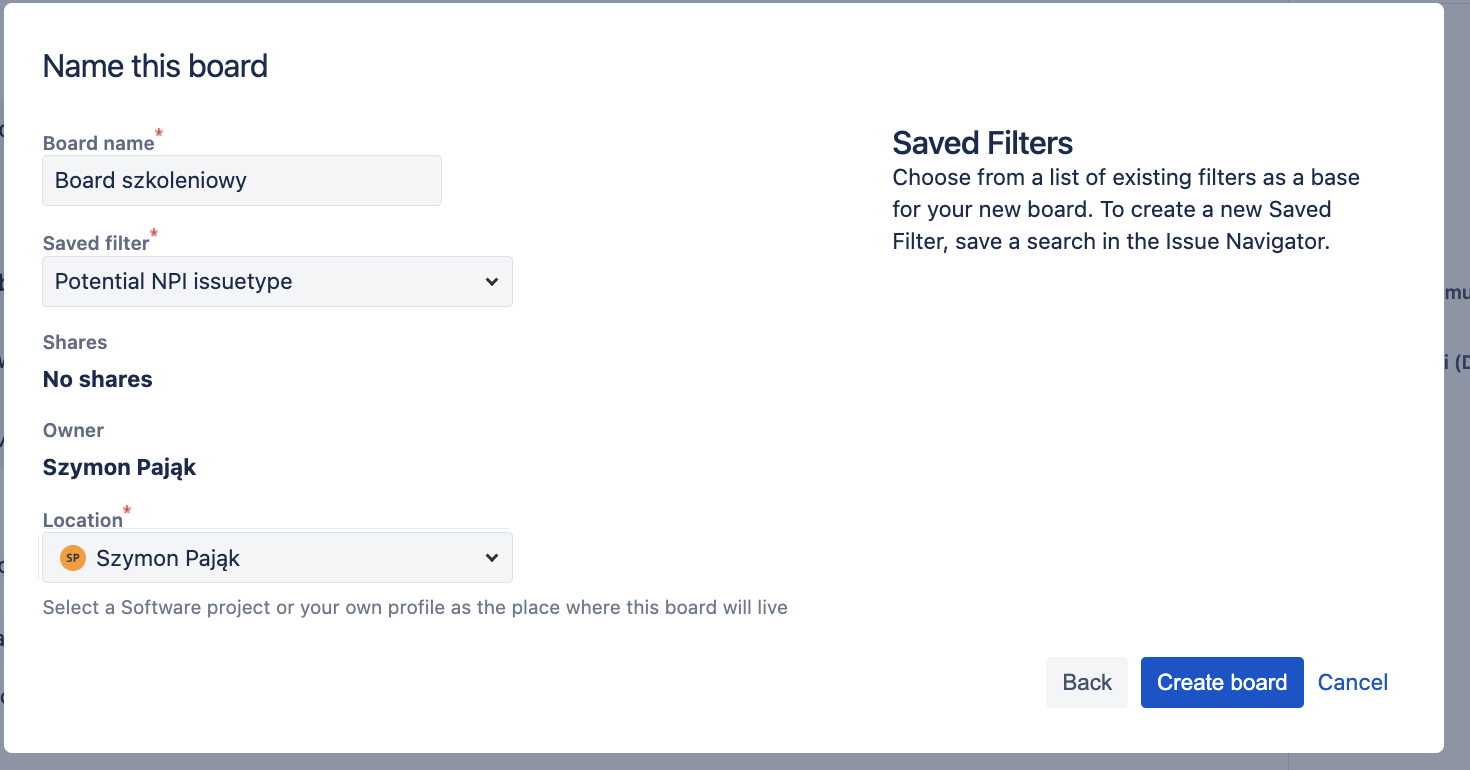The height and width of the screenshot is (770, 1470).
Task: Click the Saved filter chevron arrow
Action: coord(491,282)
